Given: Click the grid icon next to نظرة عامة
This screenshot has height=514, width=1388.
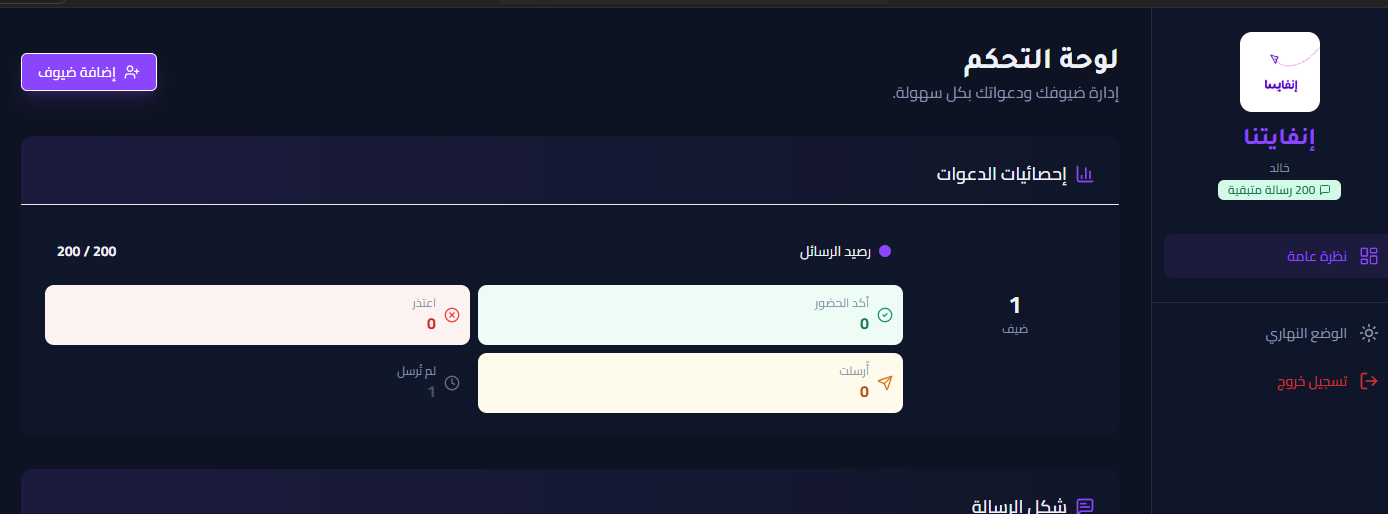Looking at the screenshot, I should [1369, 257].
